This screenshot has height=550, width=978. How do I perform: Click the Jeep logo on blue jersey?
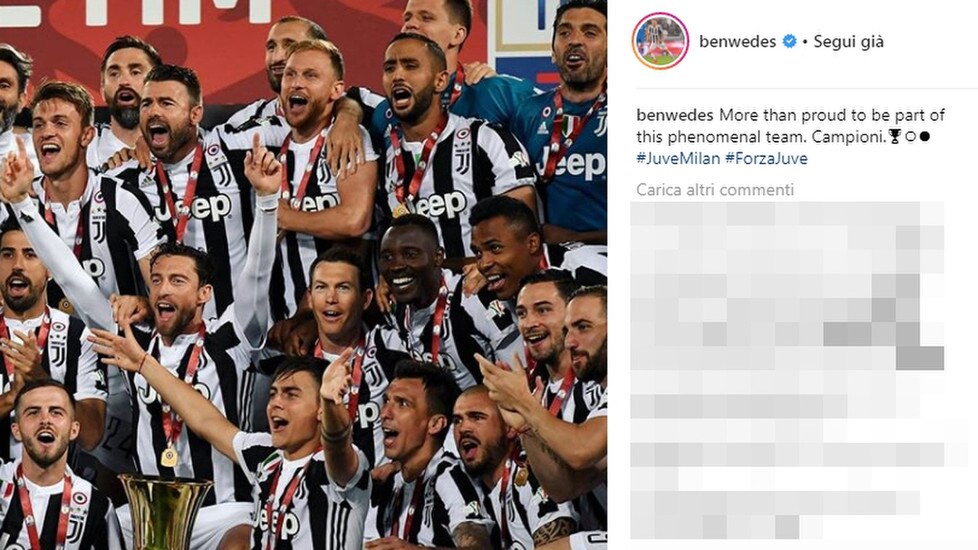click(x=572, y=164)
